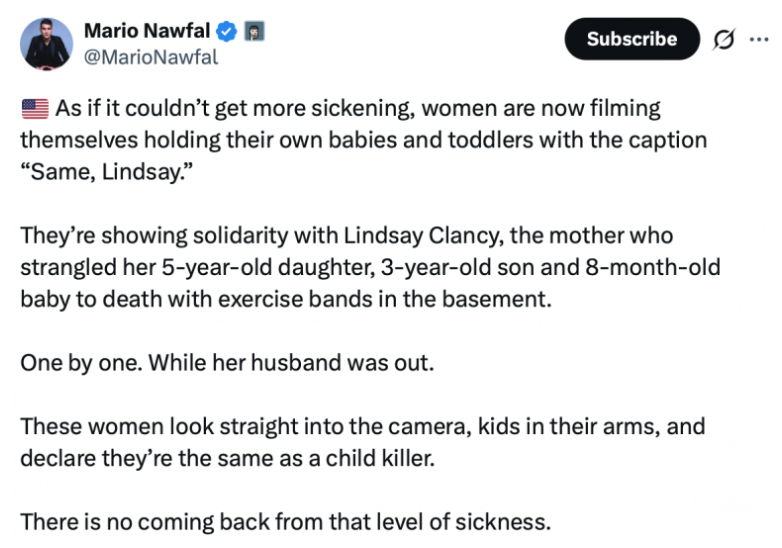
Task: Open the Grok slashed-circle icon
Action: 724,39
